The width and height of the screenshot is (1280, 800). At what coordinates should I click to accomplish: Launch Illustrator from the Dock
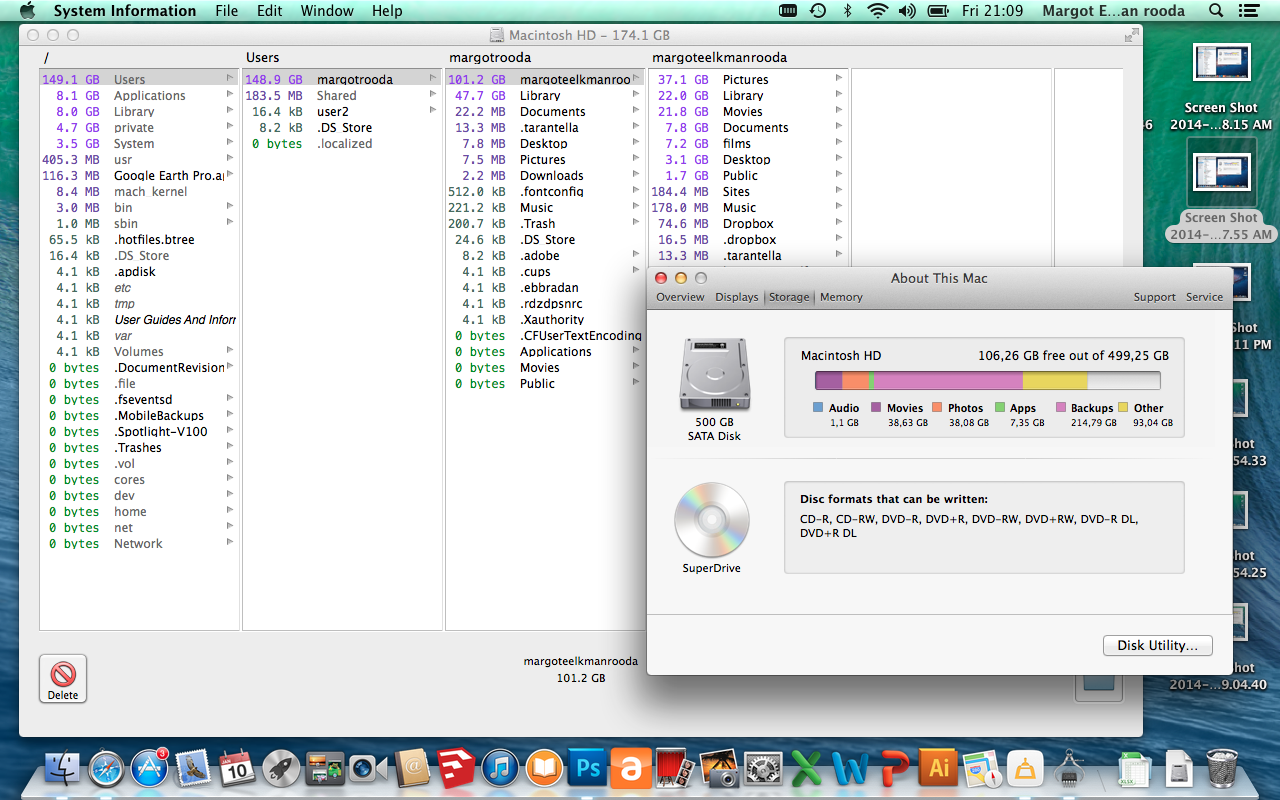pos(939,768)
